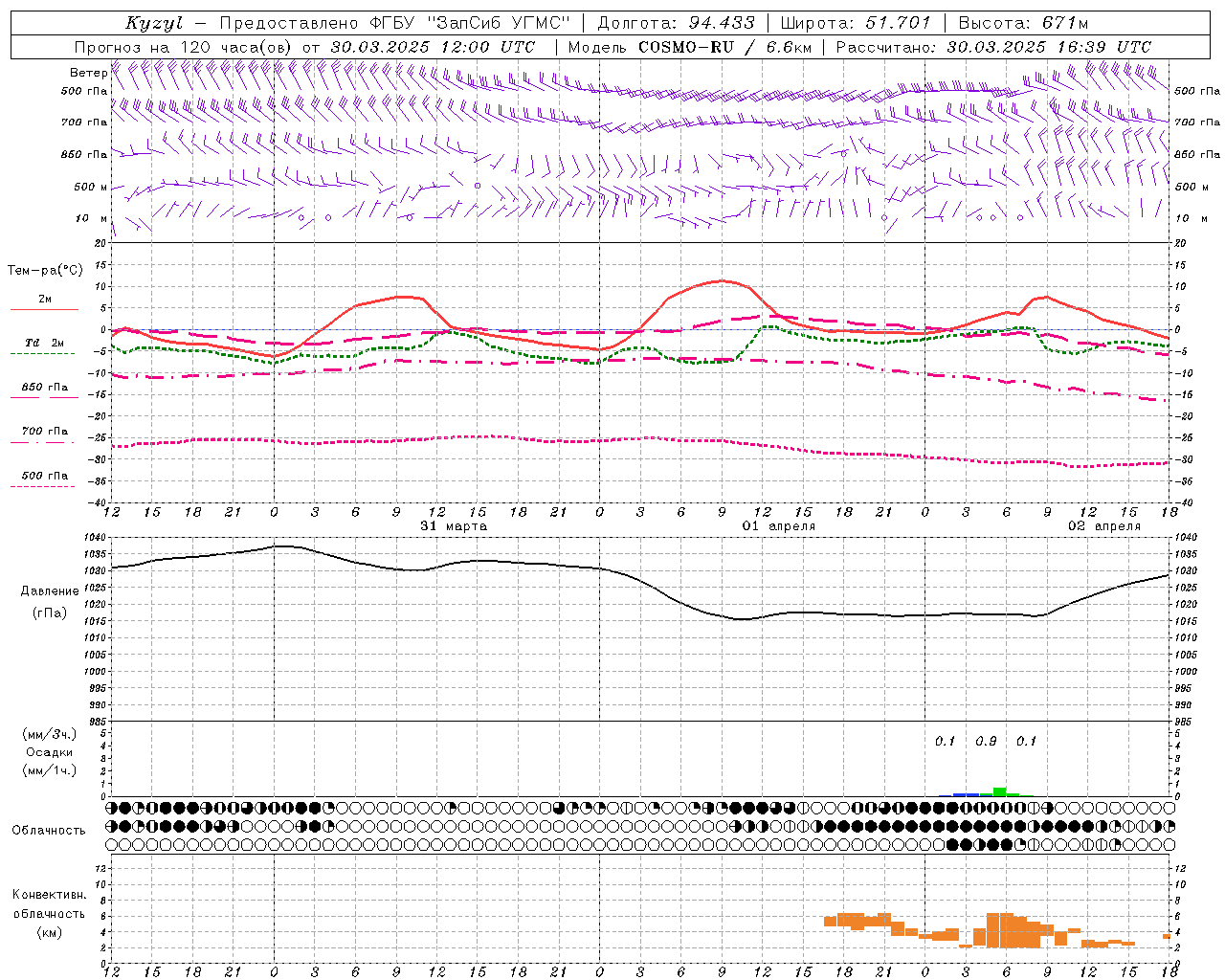Click the tallest green precipitation bar
The height and width of the screenshot is (980, 1225).
(999, 791)
